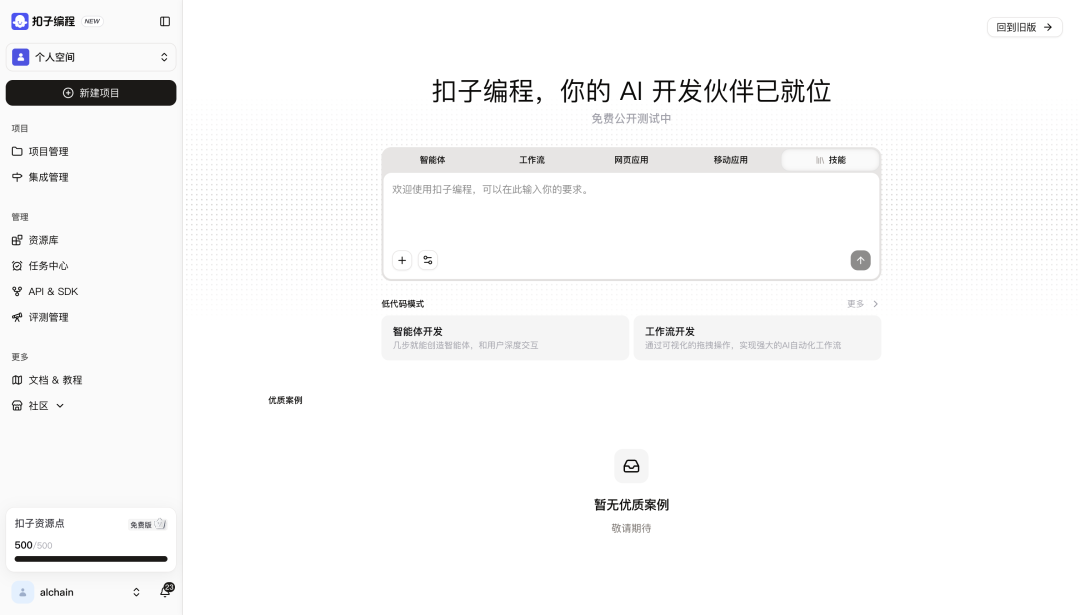Open the settings sliders icon in prompt box
The image size is (1080, 615).
[428, 260]
